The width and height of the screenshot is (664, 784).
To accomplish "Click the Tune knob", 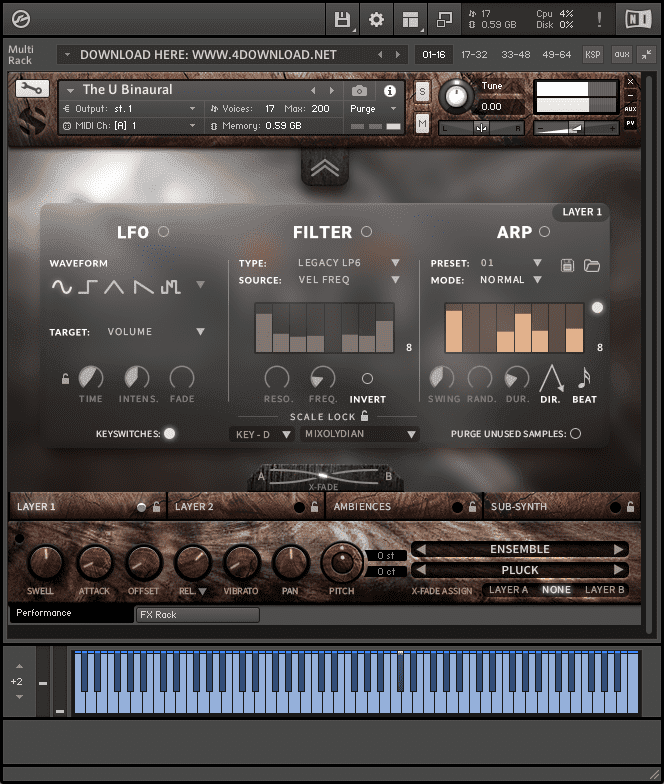I will pyautogui.click(x=456, y=94).
